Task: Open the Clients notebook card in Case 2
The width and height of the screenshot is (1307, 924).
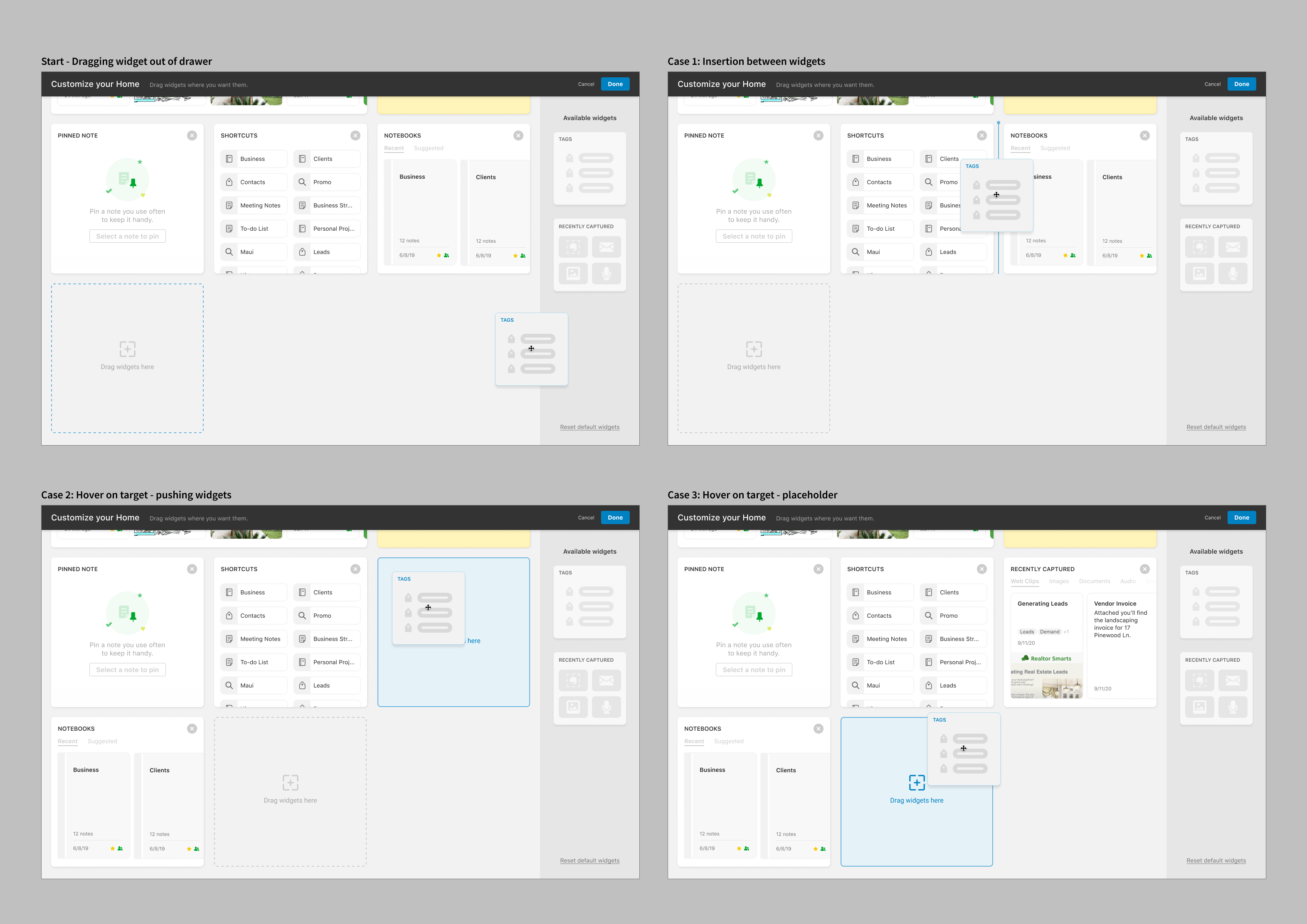Action: 168,806
